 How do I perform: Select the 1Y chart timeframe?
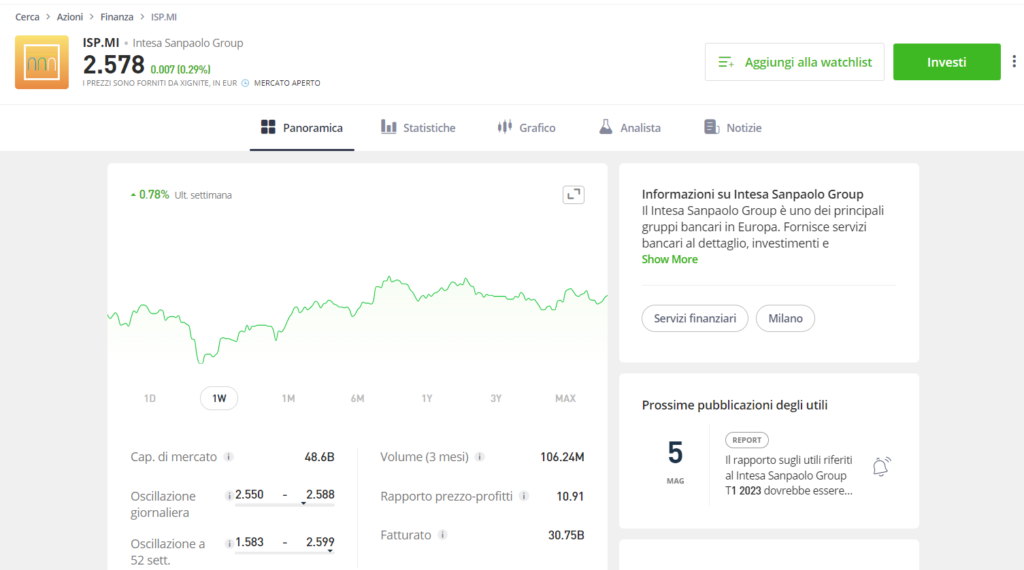click(426, 398)
